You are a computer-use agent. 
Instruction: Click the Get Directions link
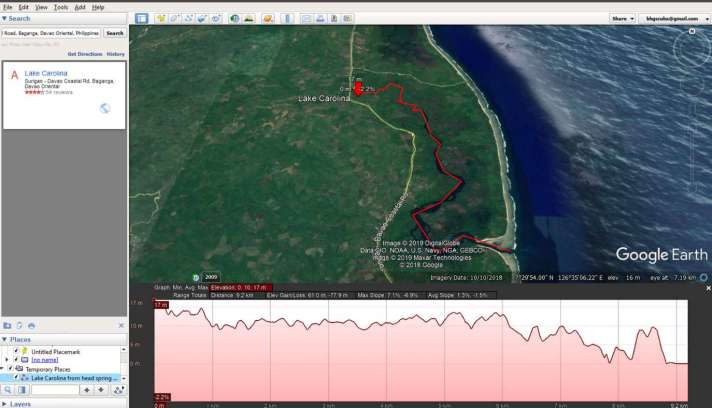pos(83,53)
